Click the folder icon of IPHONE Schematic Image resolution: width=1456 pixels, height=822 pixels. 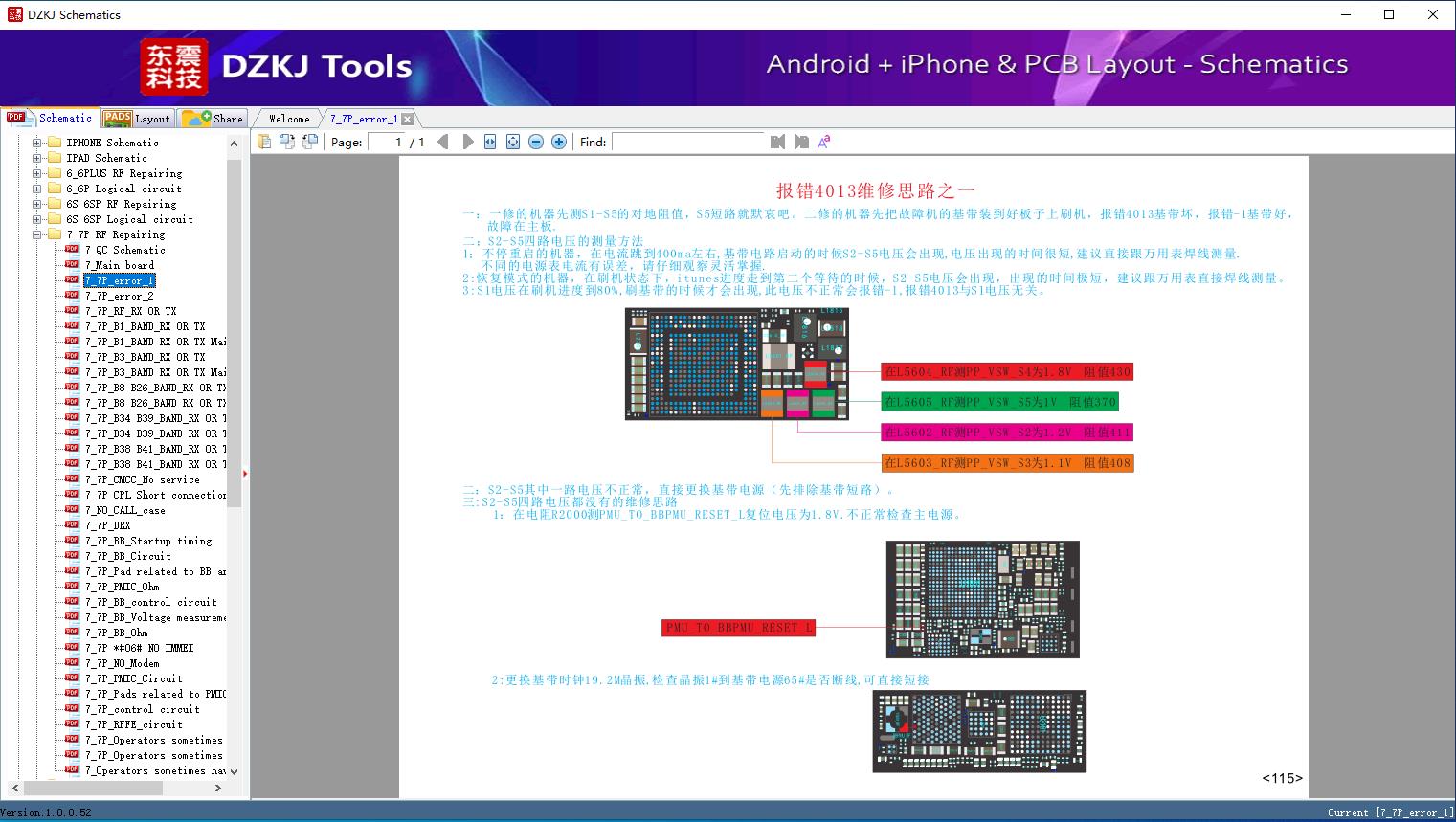click(55, 143)
